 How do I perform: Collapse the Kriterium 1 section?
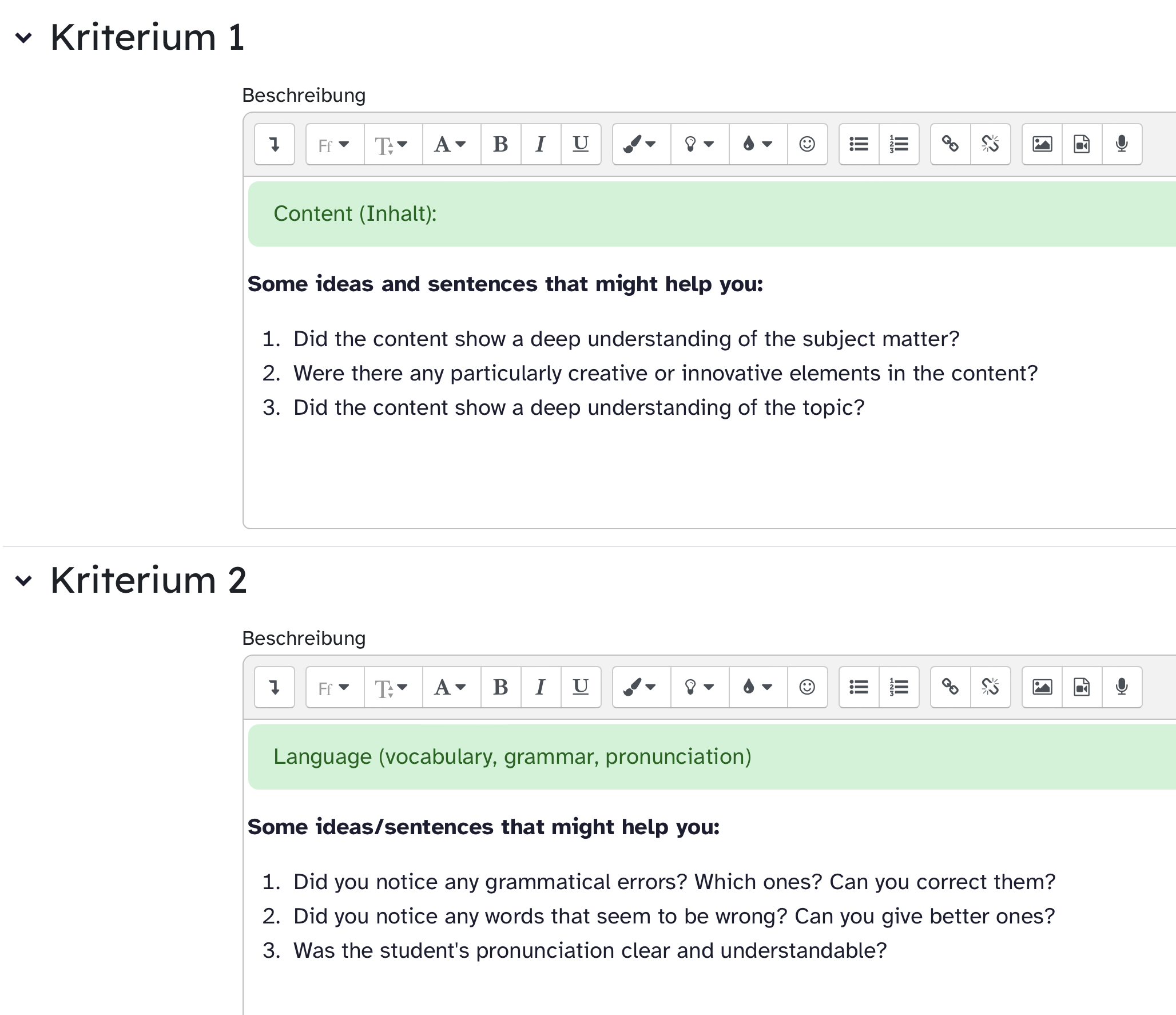[x=23, y=38]
